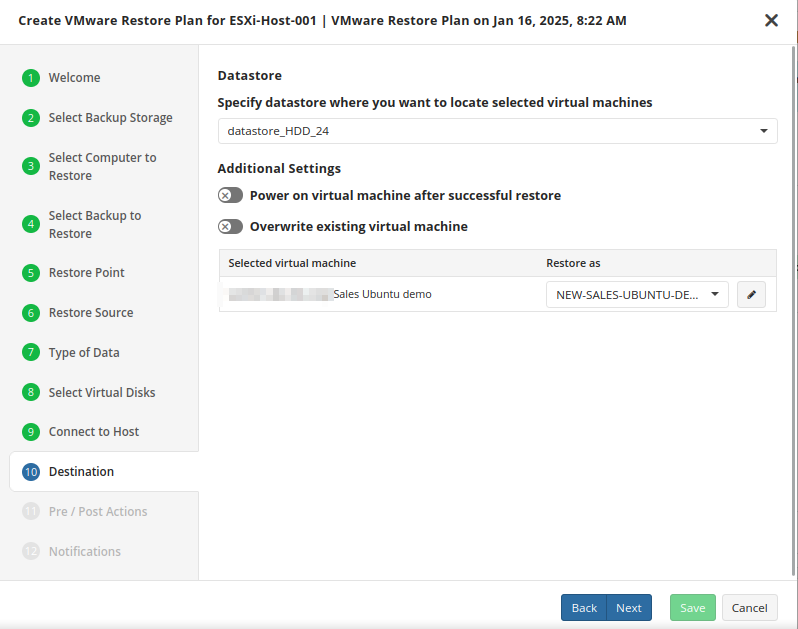798x629 pixels.
Task: Cancel the restore plan wizard
Action: [x=749, y=608]
